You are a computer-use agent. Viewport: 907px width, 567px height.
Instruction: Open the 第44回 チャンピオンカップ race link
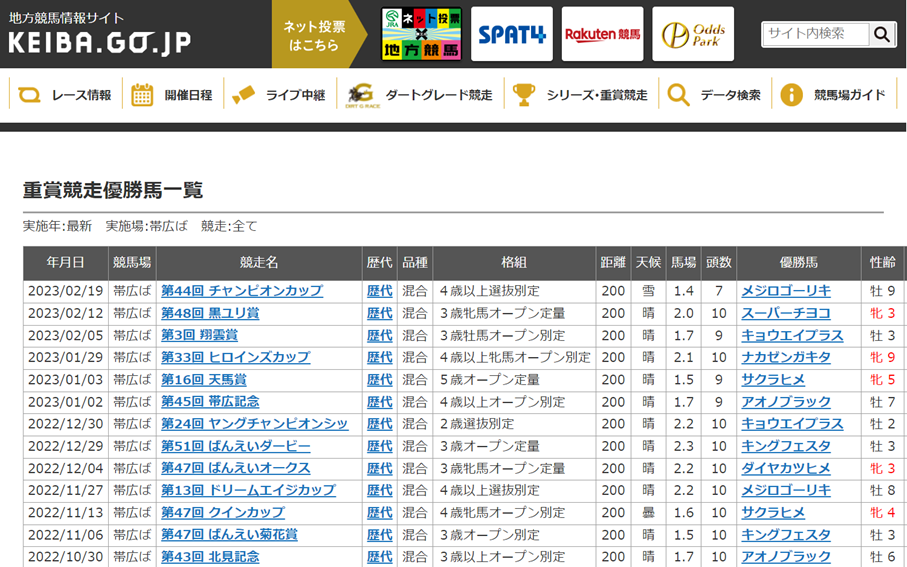tap(242, 291)
